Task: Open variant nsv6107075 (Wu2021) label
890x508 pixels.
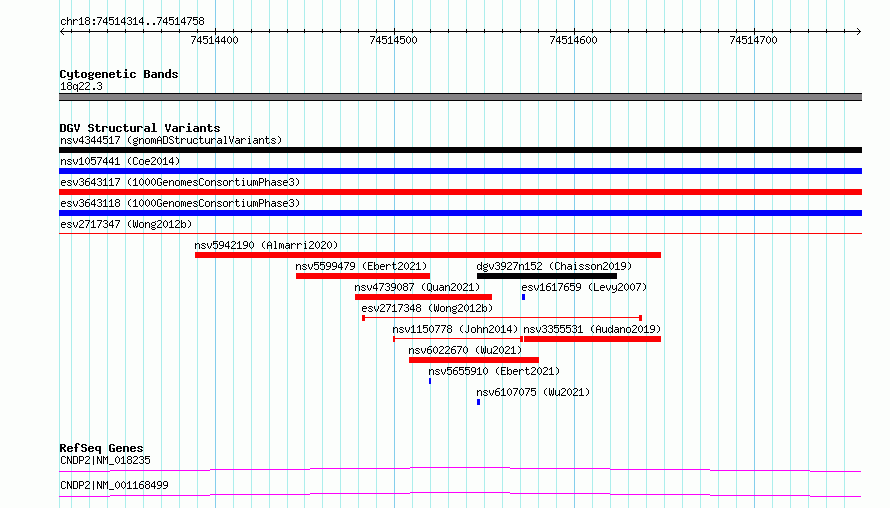Action: [533, 392]
